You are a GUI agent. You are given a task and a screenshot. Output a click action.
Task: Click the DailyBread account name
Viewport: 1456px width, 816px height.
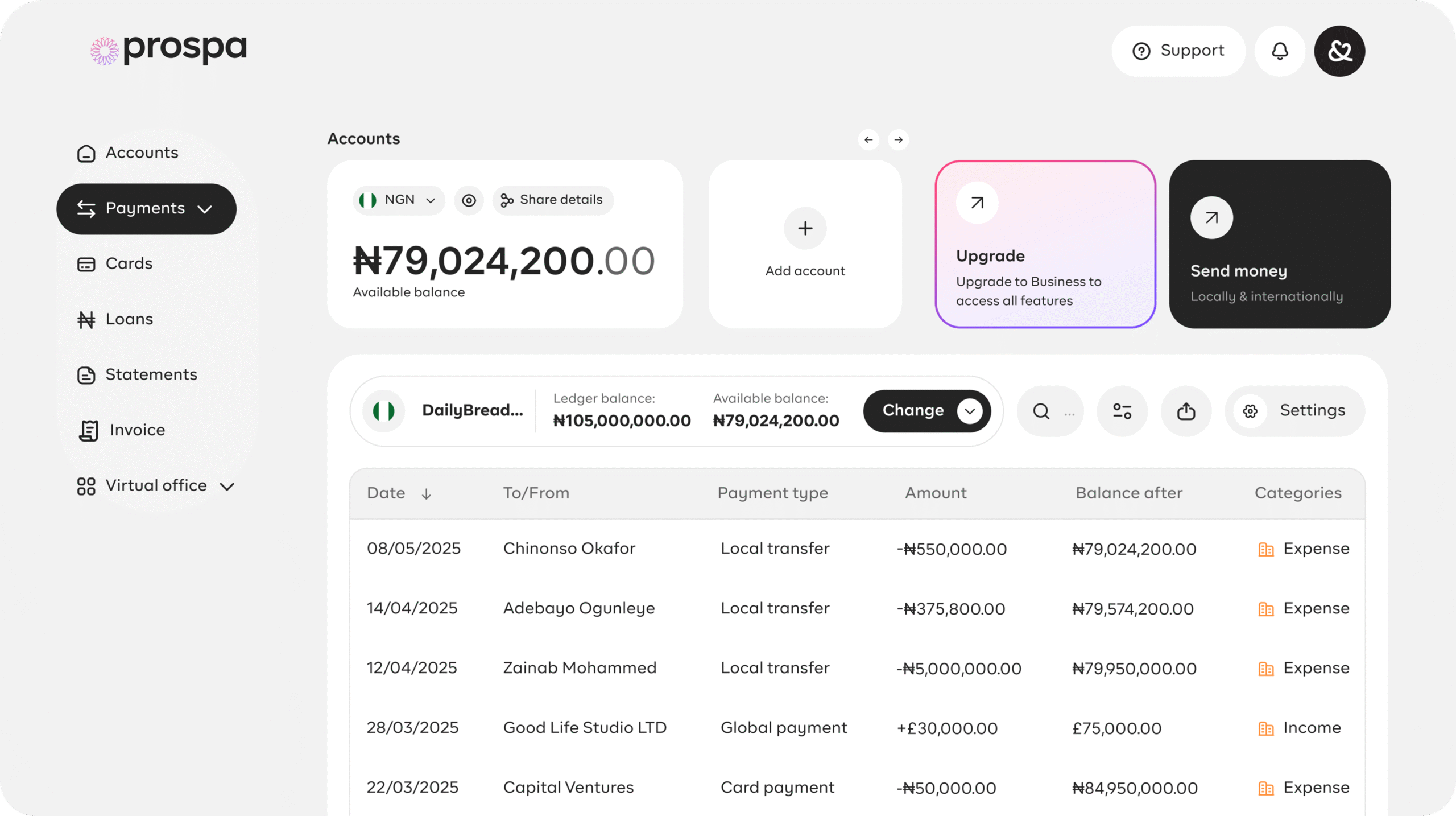tap(472, 410)
